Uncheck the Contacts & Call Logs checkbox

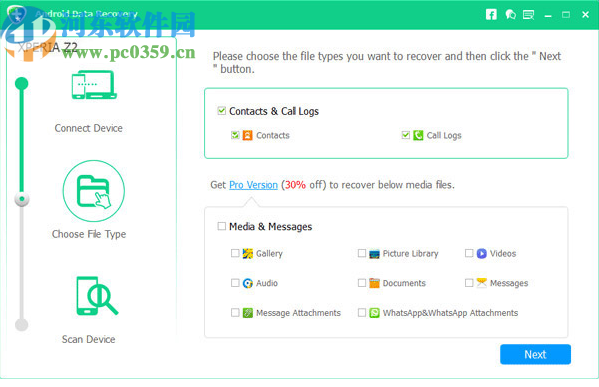[222, 111]
